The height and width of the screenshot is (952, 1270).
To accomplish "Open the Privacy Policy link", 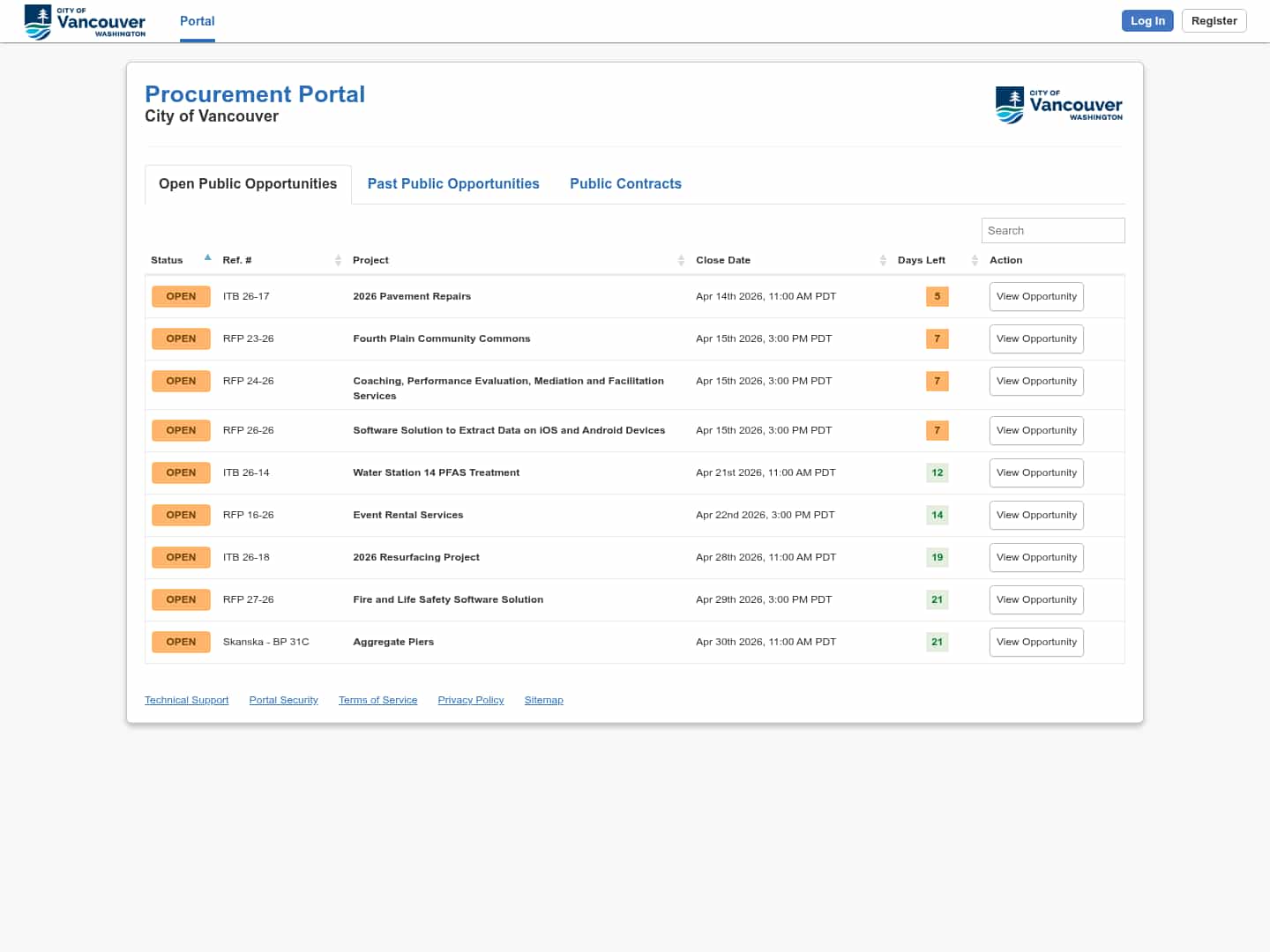I will click(471, 700).
